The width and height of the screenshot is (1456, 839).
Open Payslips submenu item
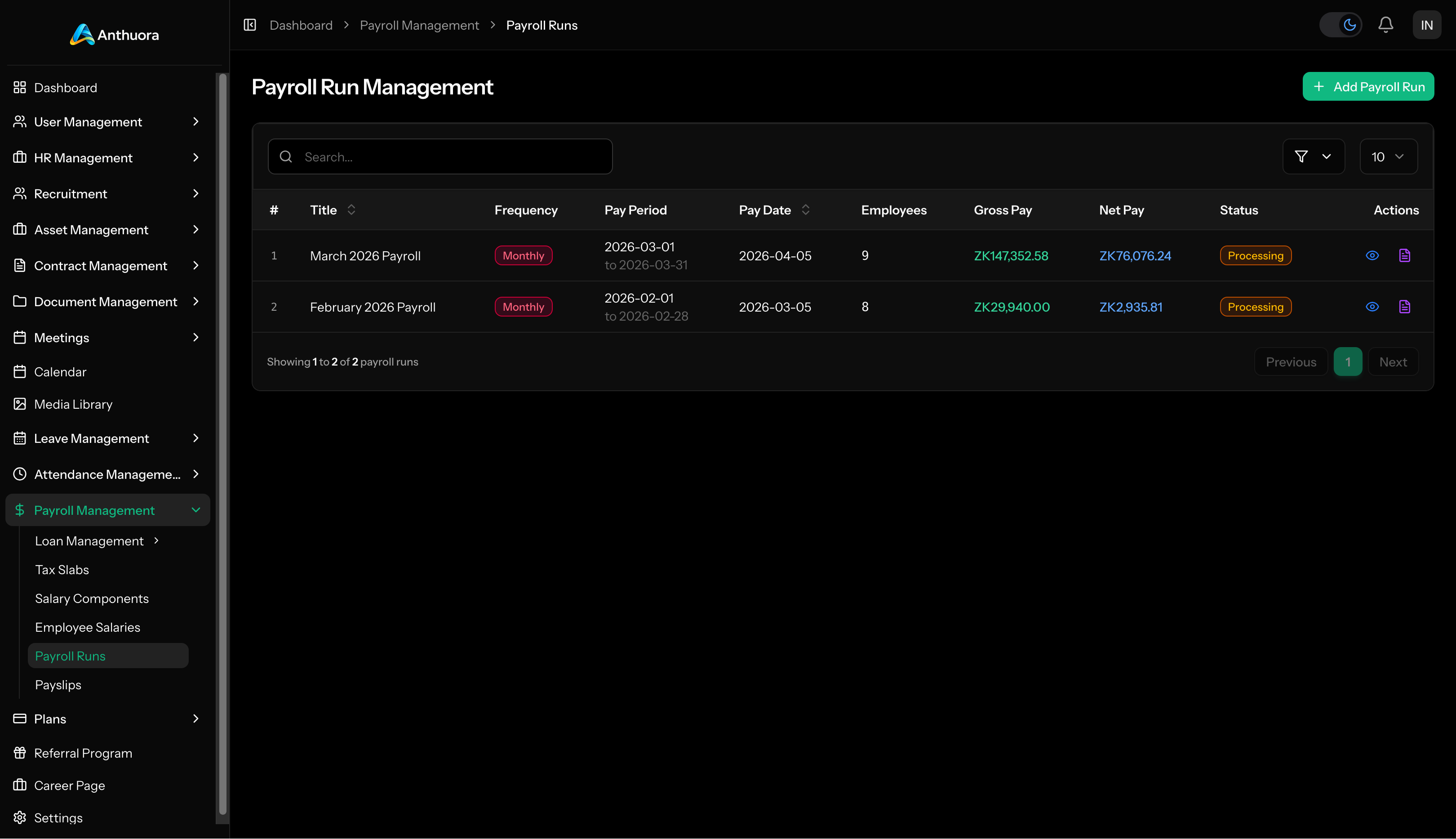[x=58, y=685]
